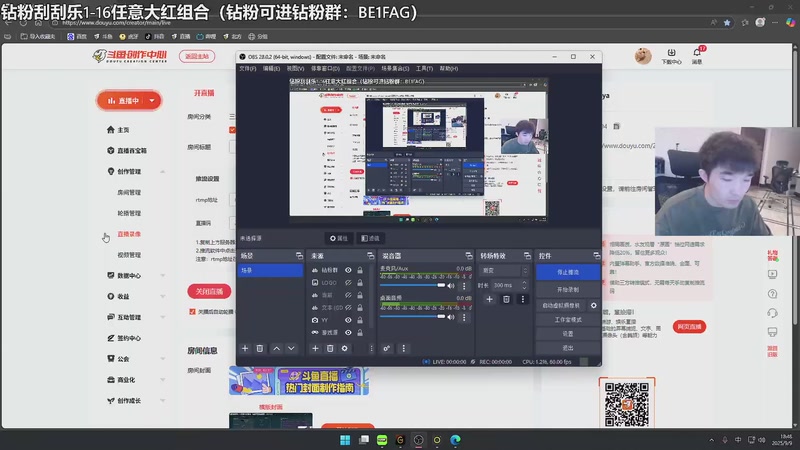Undock the scenes panel with popout icon
Screen dimensions: 800x450
pyautogui.click(x=299, y=256)
